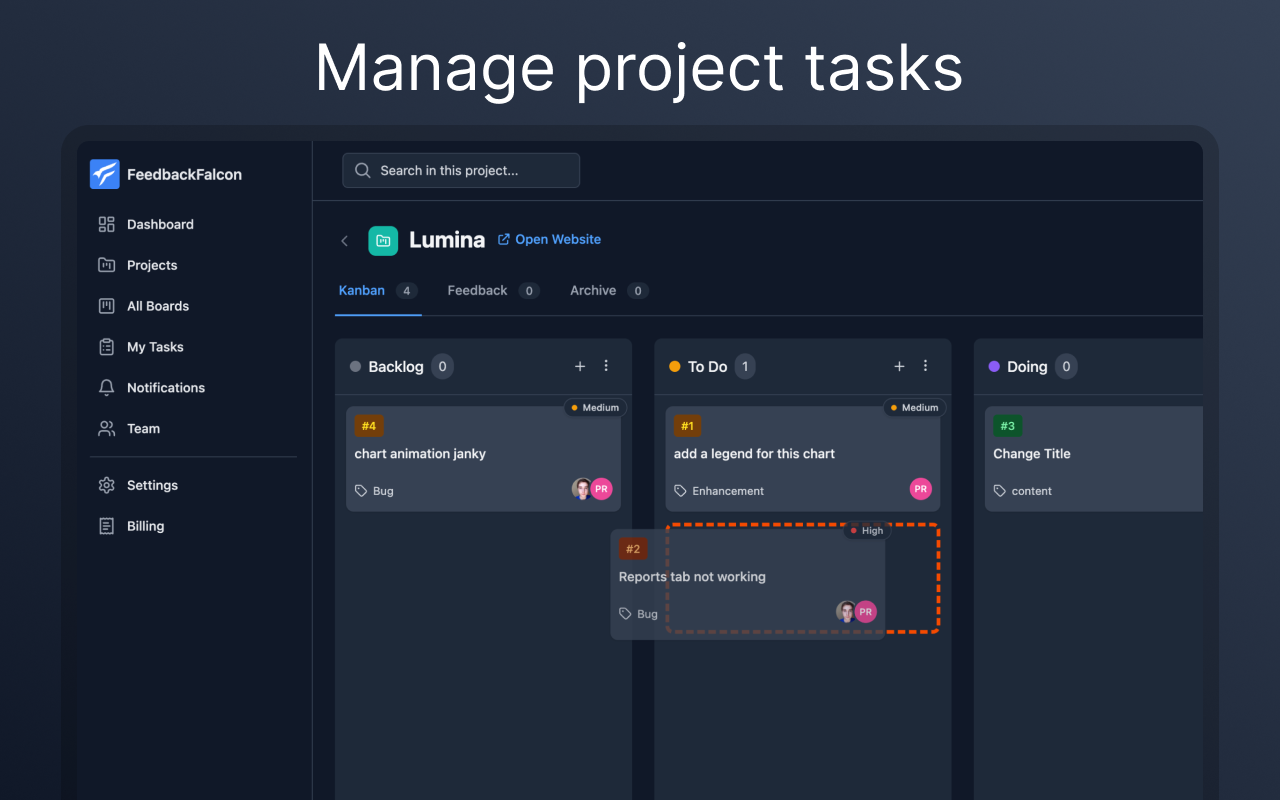The height and width of the screenshot is (800, 1280).
Task: Click the back chevron beside Lumina
Action: 344,240
